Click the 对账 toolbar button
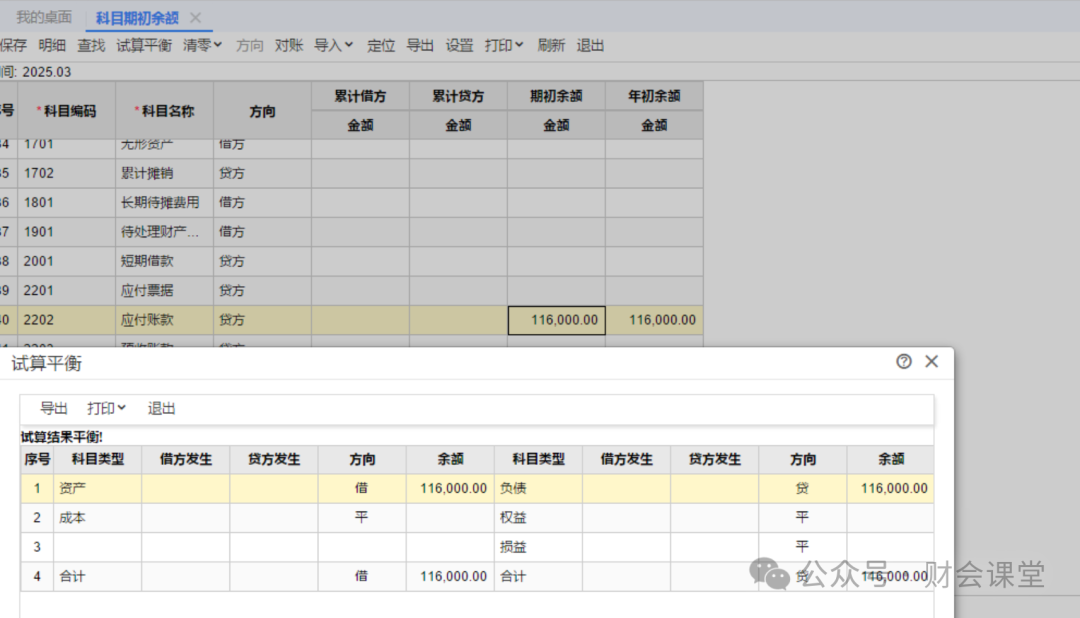1080x618 pixels. click(289, 45)
